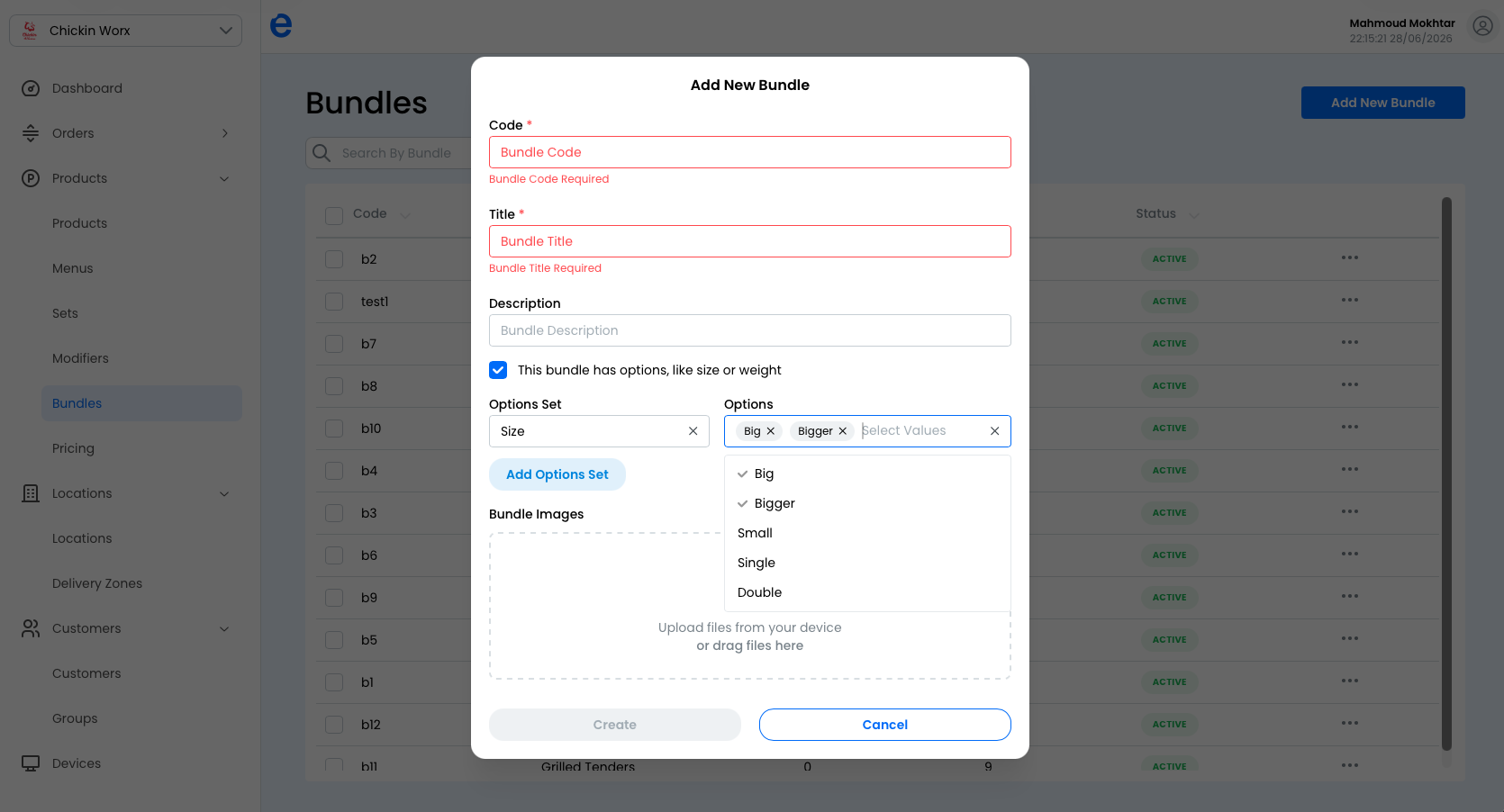Open the actions menu for row b8

pos(1349,384)
